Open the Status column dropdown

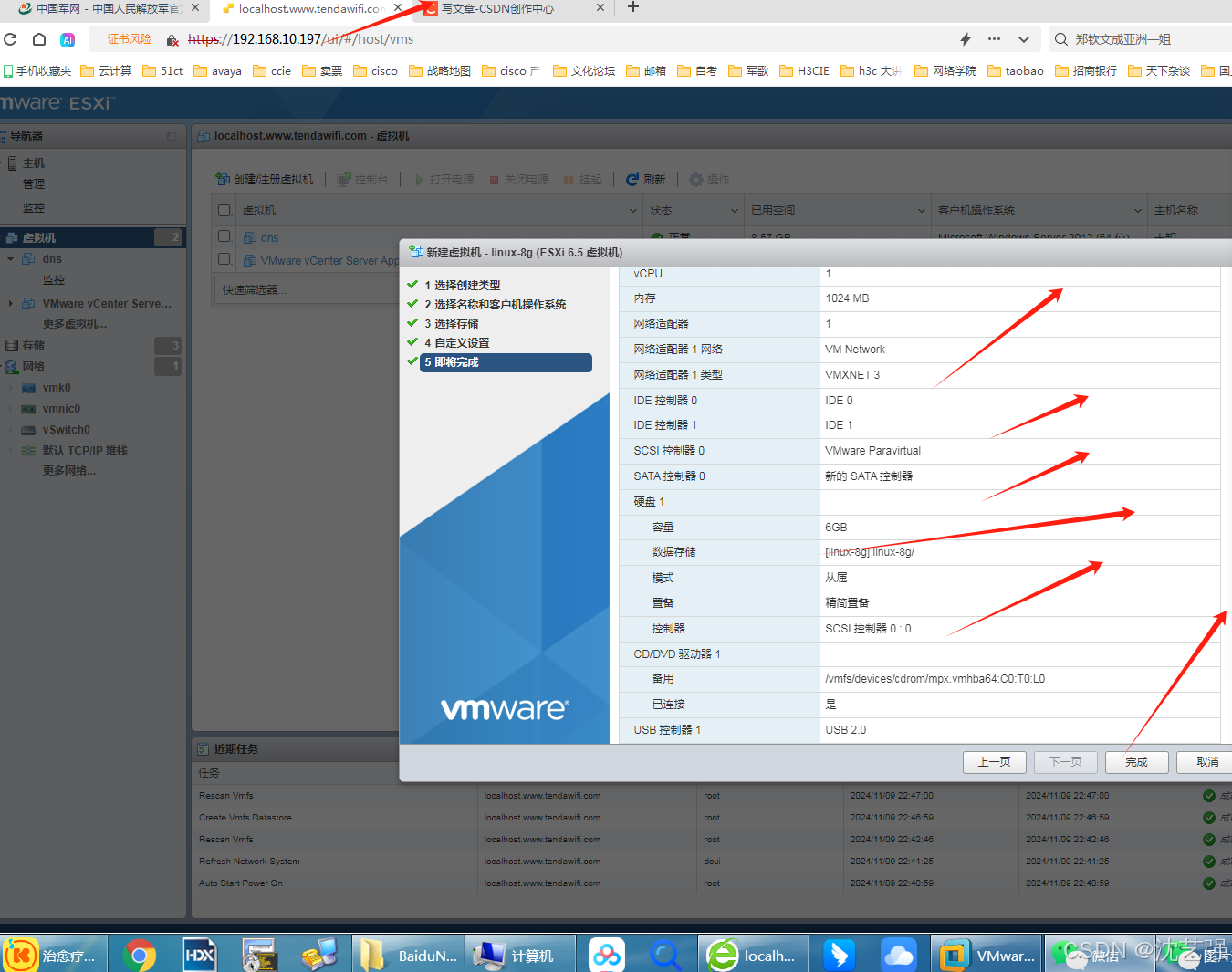pyautogui.click(x=735, y=211)
